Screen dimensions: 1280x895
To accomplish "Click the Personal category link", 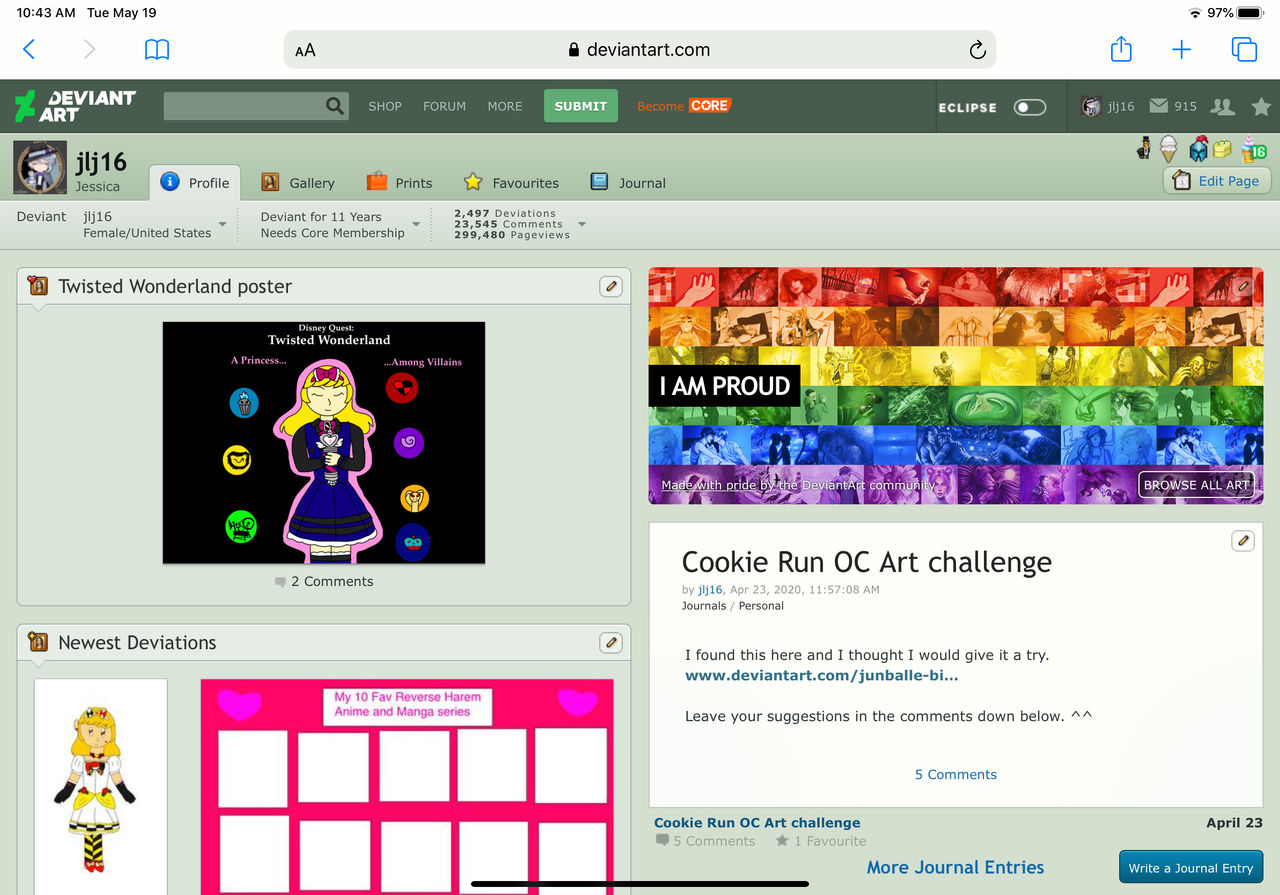I will (x=761, y=606).
